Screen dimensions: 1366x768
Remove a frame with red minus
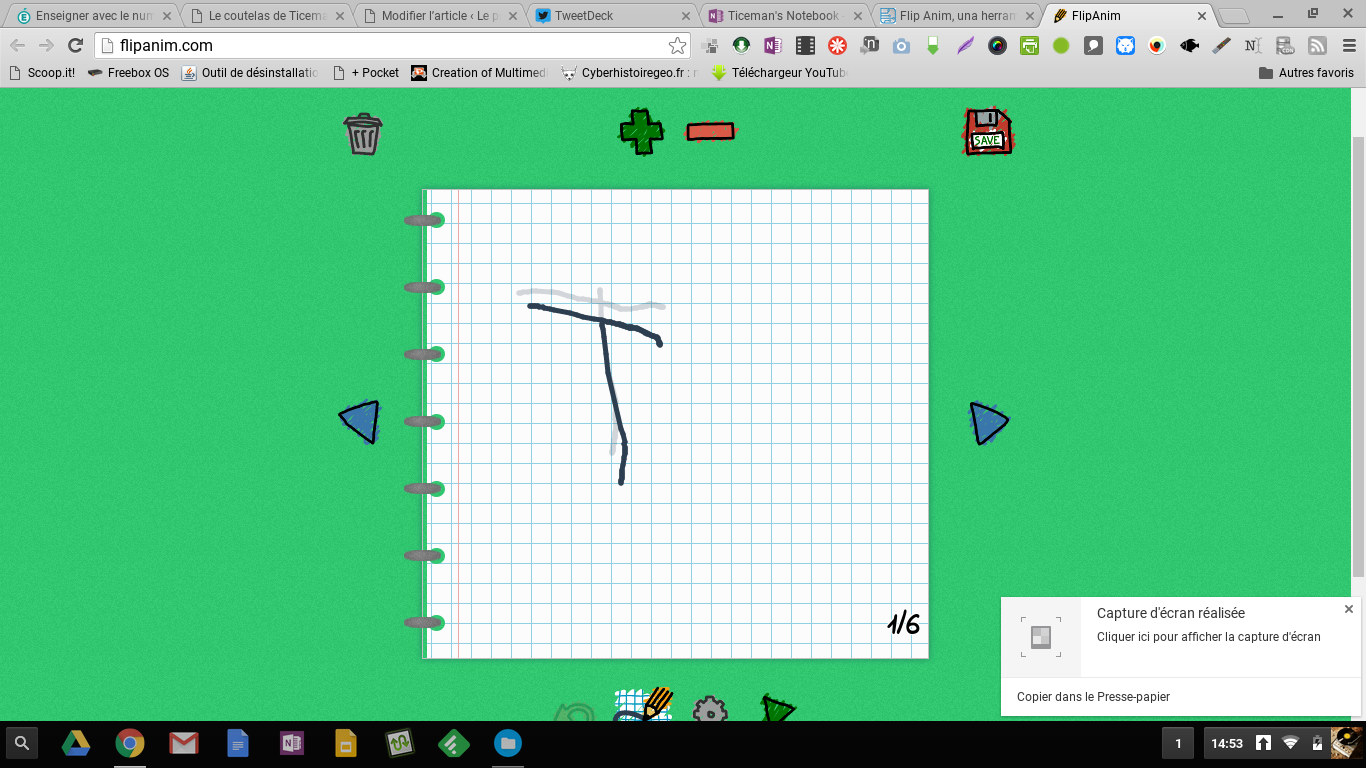pyautogui.click(x=710, y=131)
